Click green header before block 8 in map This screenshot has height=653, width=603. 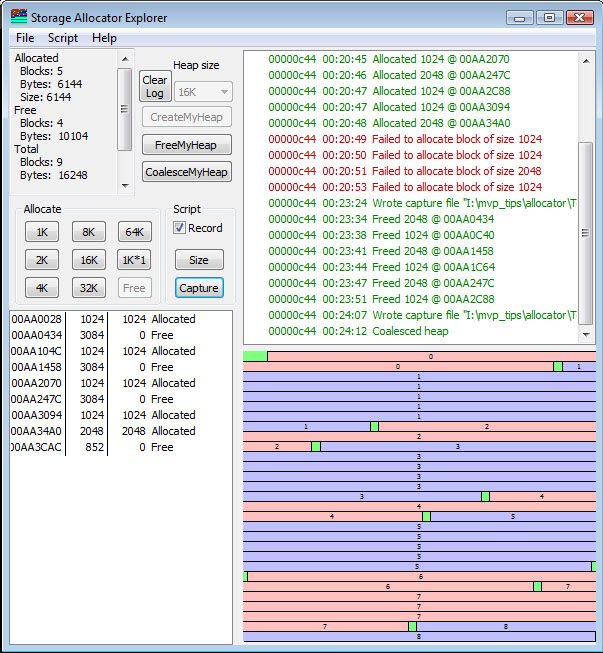coord(412,626)
